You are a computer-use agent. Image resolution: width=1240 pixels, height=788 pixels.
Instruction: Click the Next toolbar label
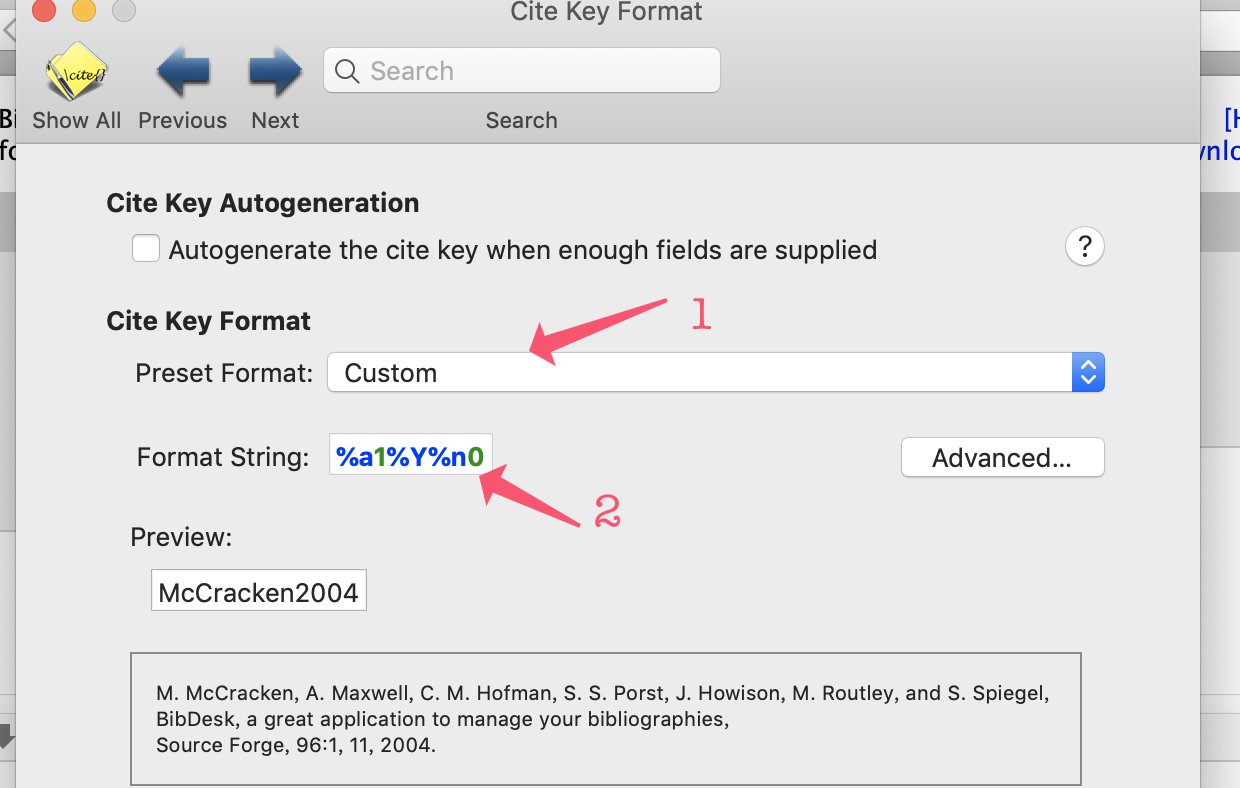275,120
